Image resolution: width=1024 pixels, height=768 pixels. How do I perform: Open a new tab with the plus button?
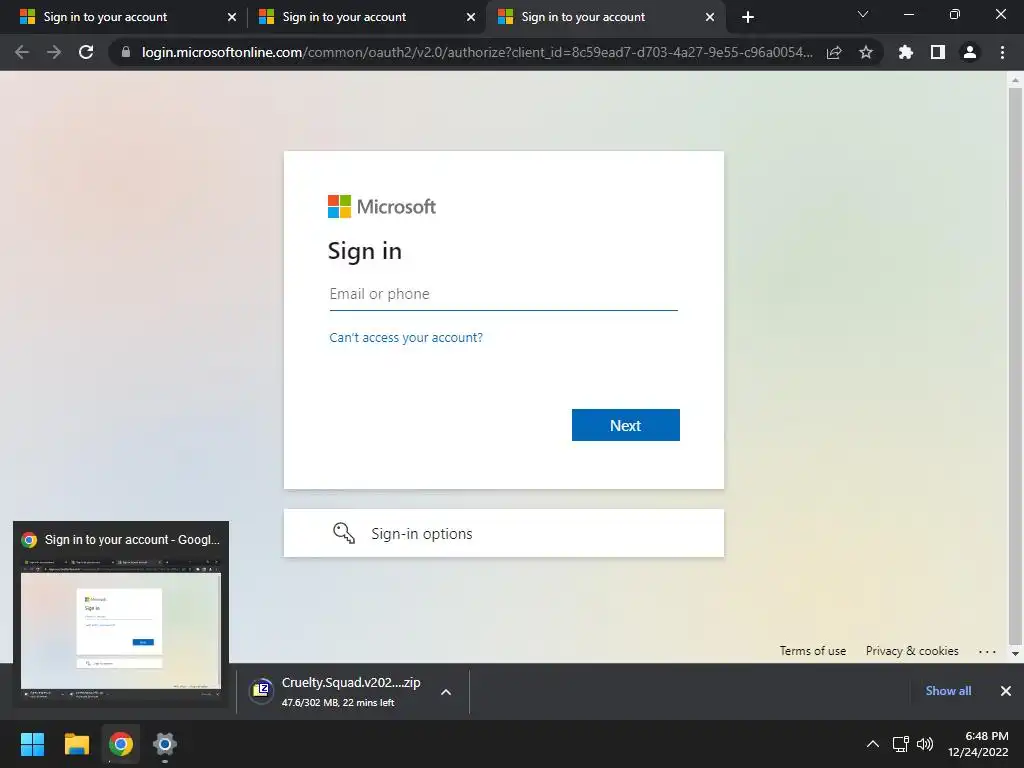pos(748,17)
